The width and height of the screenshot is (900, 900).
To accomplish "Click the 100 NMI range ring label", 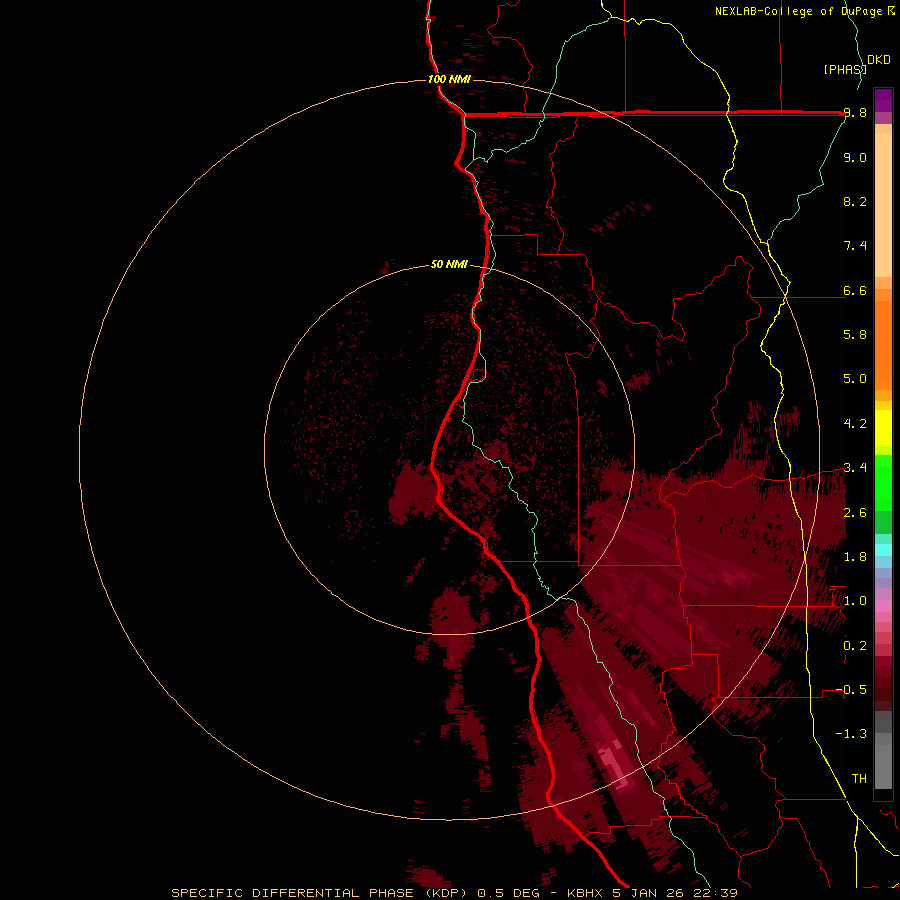I will pos(449,79).
